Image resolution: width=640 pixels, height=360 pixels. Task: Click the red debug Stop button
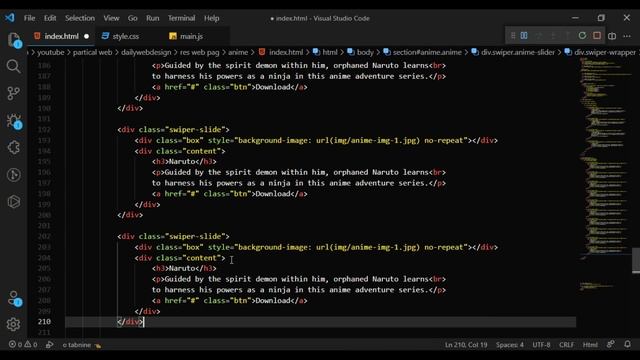point(597,36)
